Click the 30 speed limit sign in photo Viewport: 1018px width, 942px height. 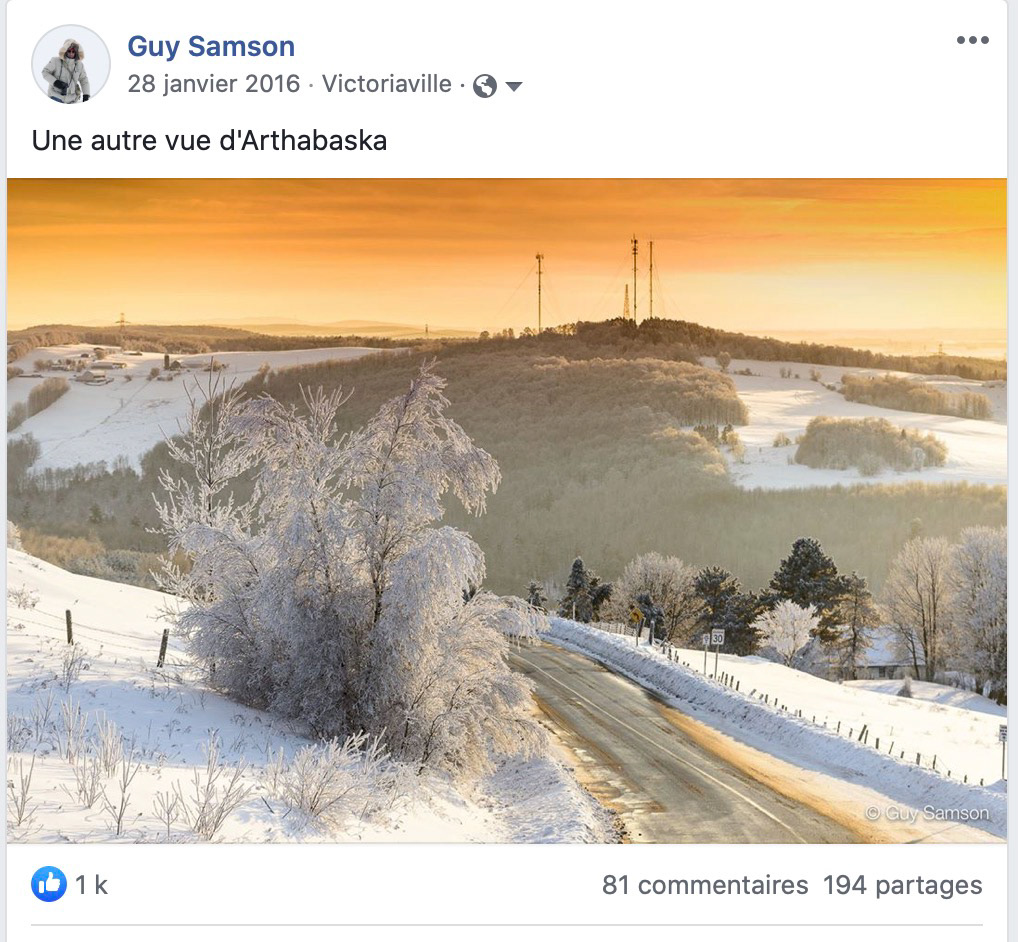[x=717, y=638]
